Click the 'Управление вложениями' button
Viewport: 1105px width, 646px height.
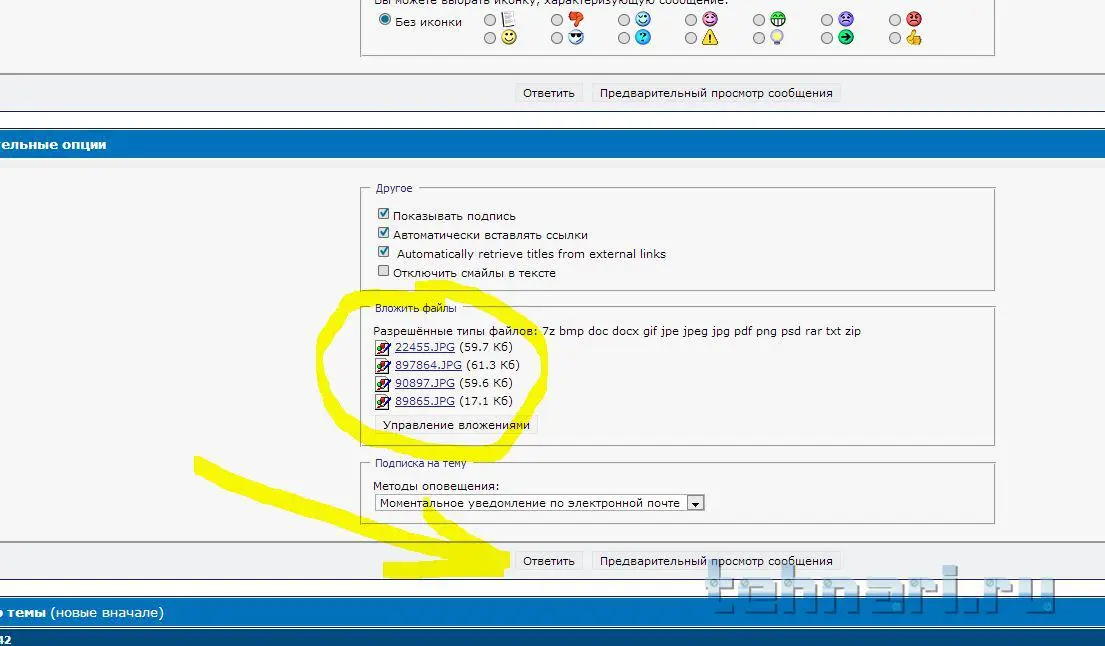(456, 425)
